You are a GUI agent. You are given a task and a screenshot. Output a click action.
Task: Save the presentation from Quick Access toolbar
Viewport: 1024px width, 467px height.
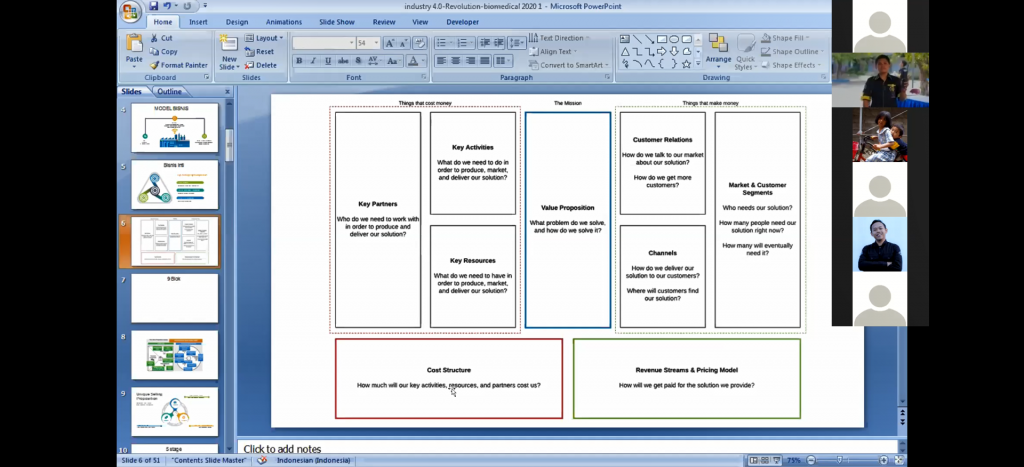(x=152, y=7)
